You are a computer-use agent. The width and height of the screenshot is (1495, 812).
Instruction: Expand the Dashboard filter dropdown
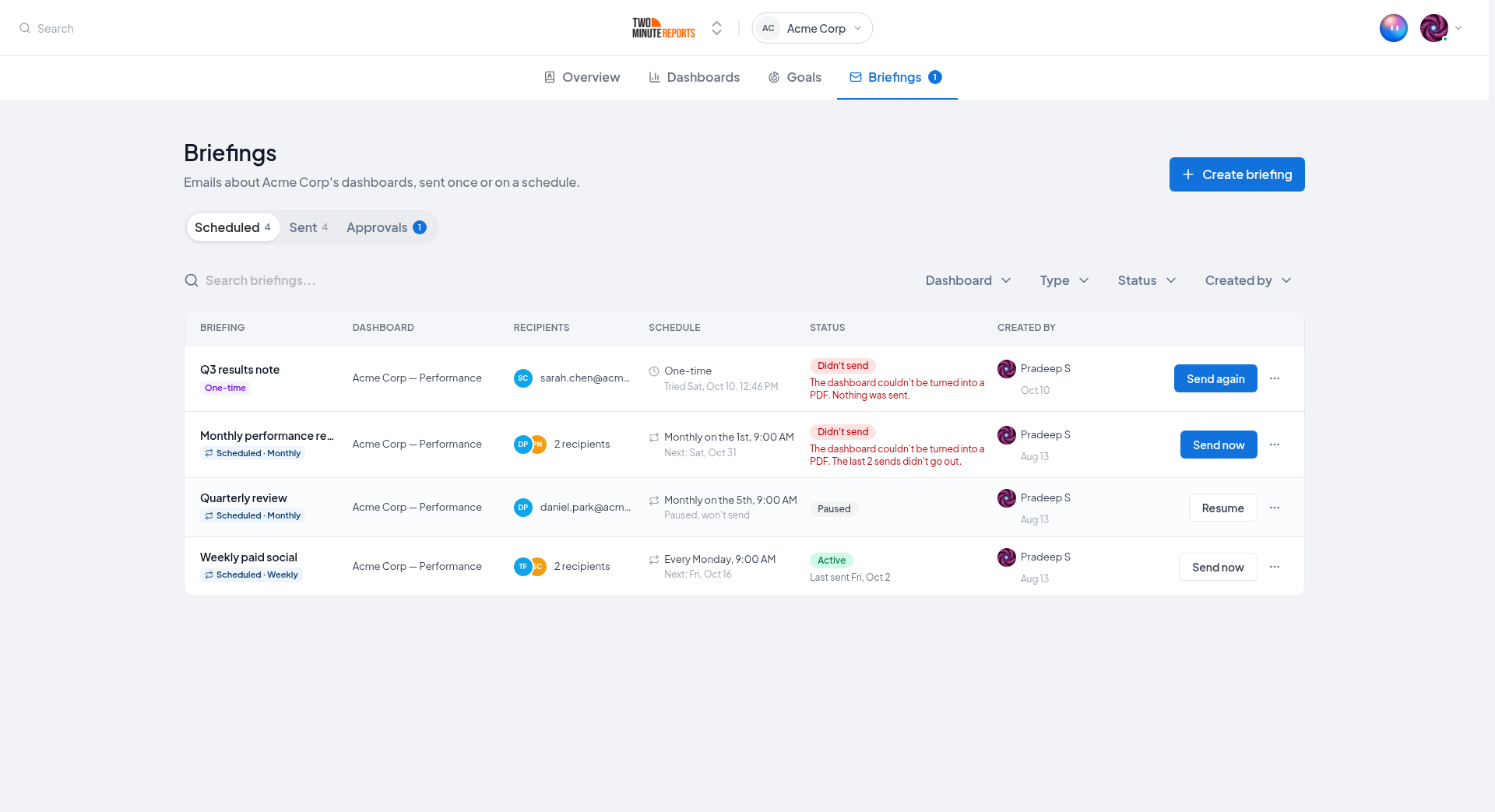968,280
